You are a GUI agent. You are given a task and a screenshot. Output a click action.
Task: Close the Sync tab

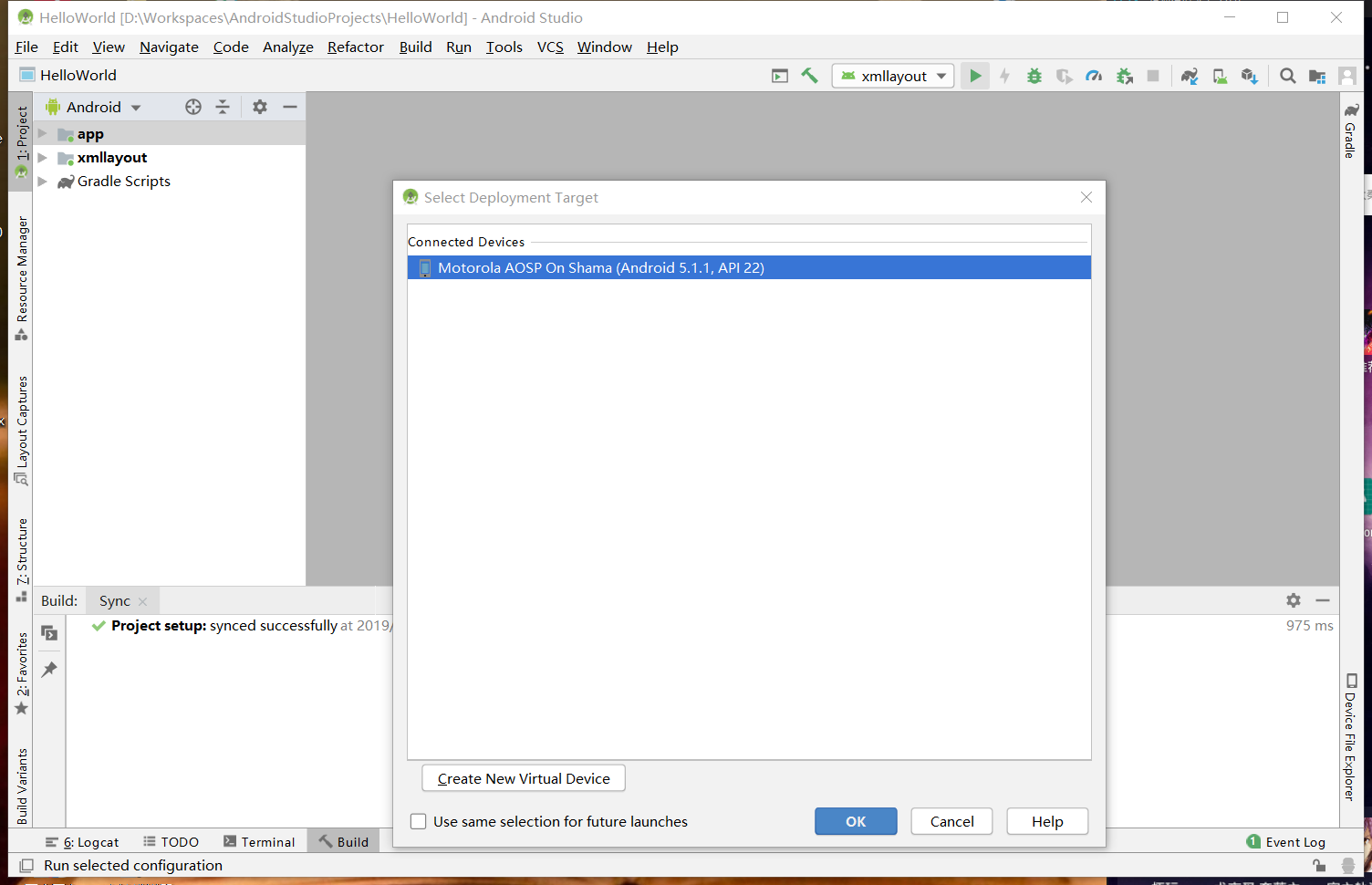click(x=143, y=601)
